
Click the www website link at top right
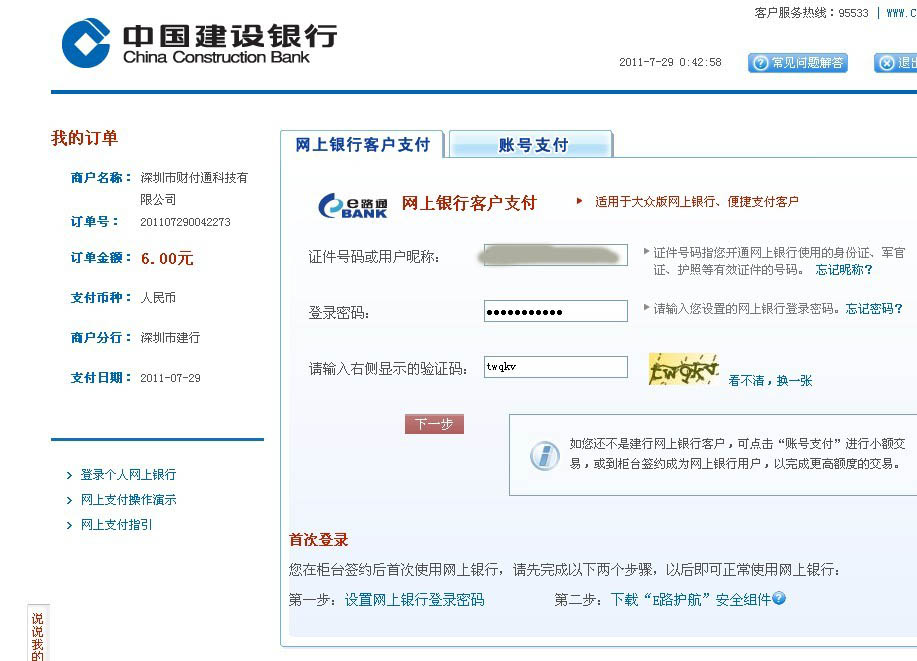click(x=901, y=13)
